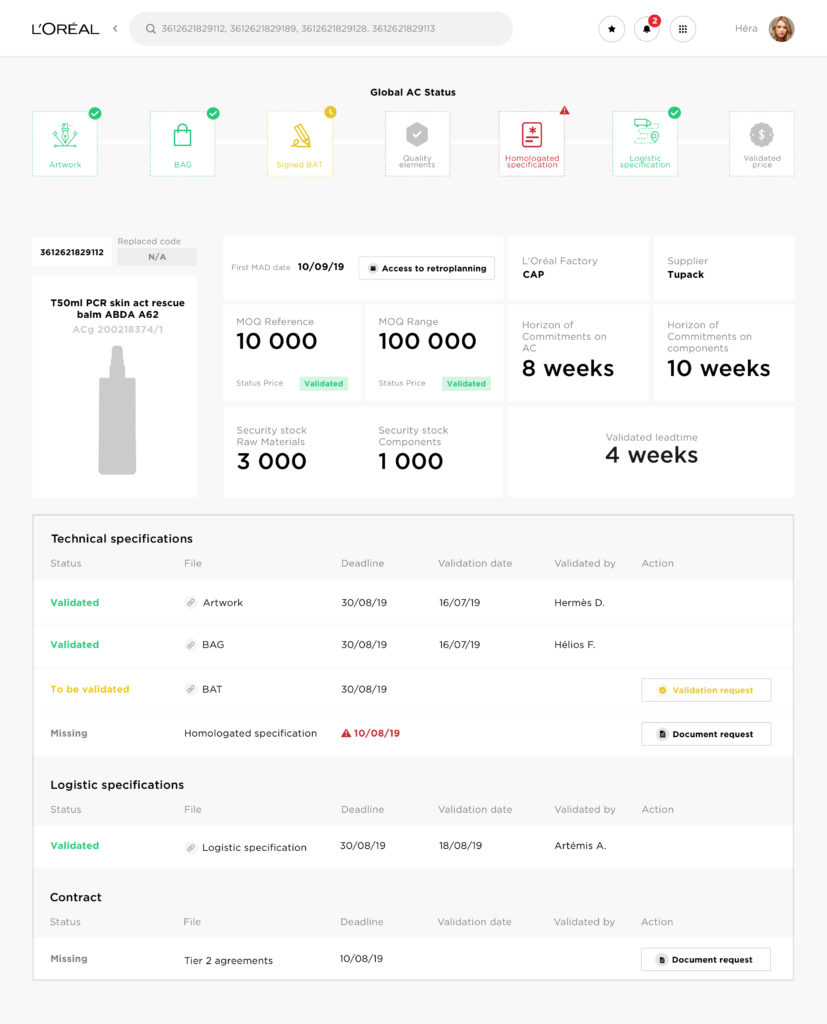Viewport: 827px width, 1024px height.
Task: Focus the product code search field
Action: [321, 29]
